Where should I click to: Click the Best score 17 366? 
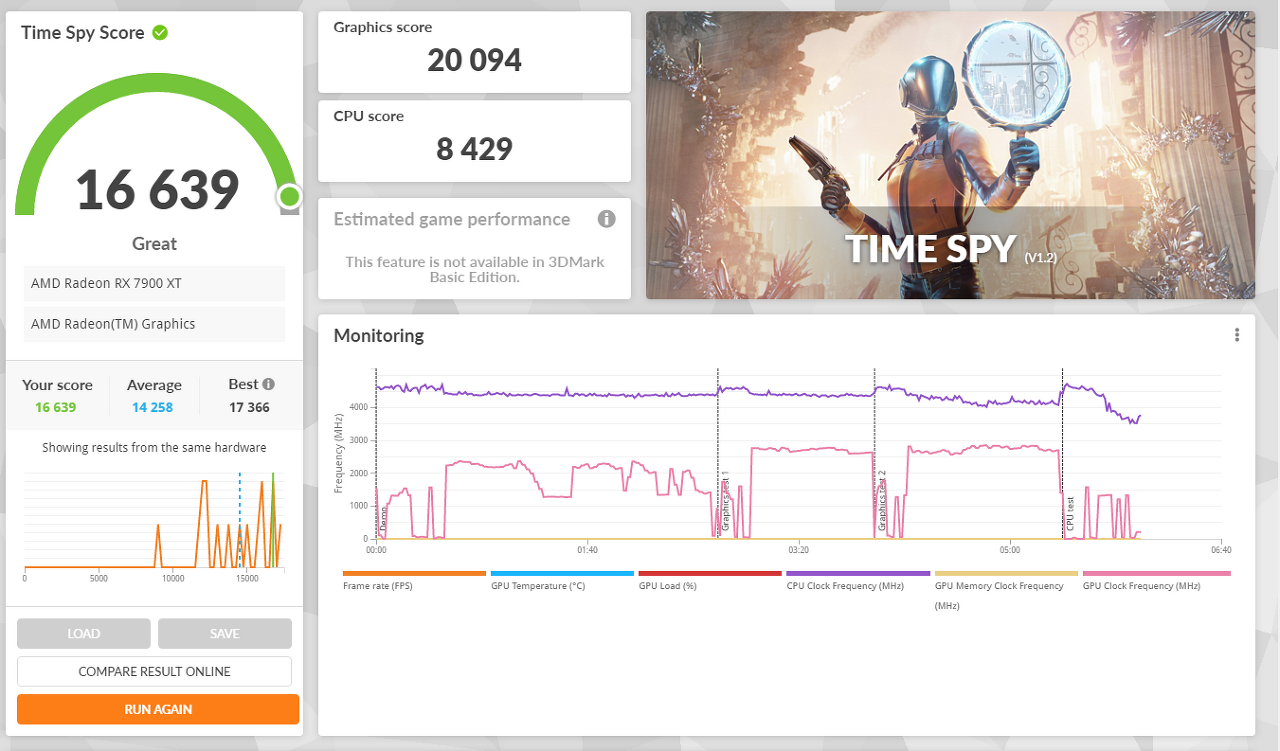click(x=249, y=407)
